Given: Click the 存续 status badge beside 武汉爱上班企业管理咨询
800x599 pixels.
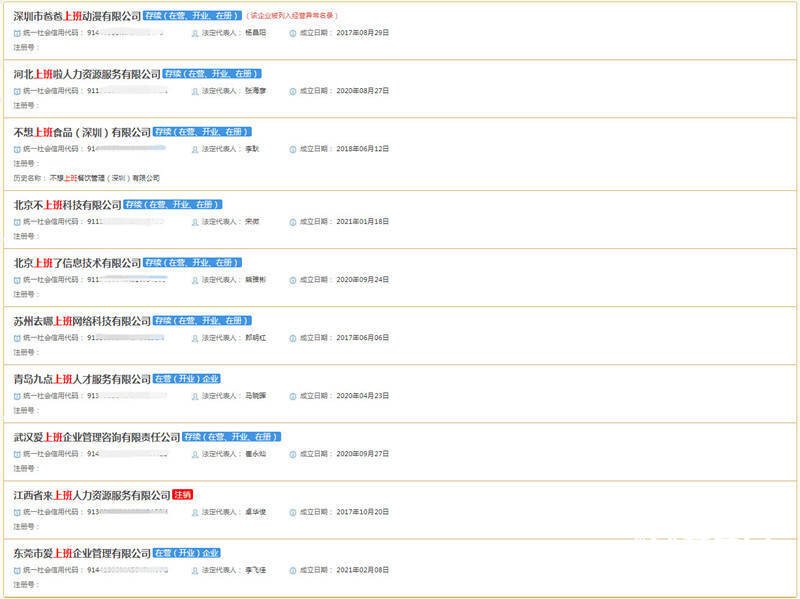Looking at the screenshot, I should coord(231,437).
